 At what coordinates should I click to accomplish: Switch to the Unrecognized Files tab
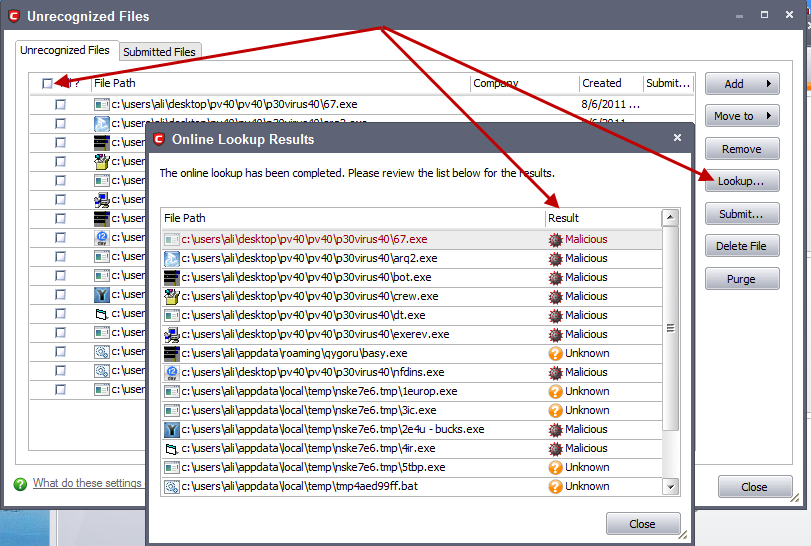pos(65,50)
